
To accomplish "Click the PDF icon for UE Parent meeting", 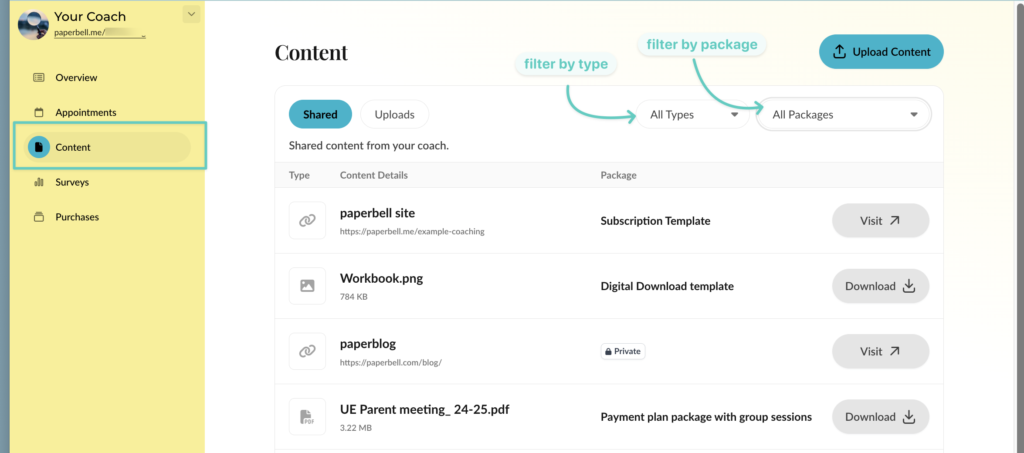I will click(307, 417).
